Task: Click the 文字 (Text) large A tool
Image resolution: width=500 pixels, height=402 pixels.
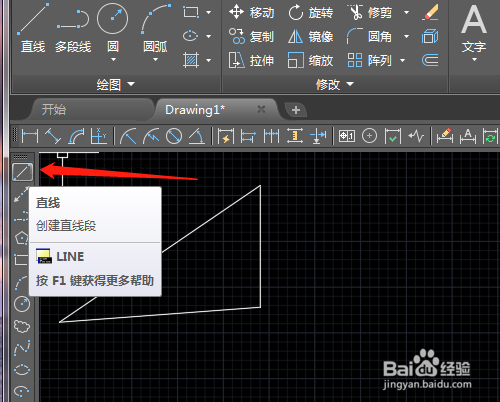Action: [474, 28]
